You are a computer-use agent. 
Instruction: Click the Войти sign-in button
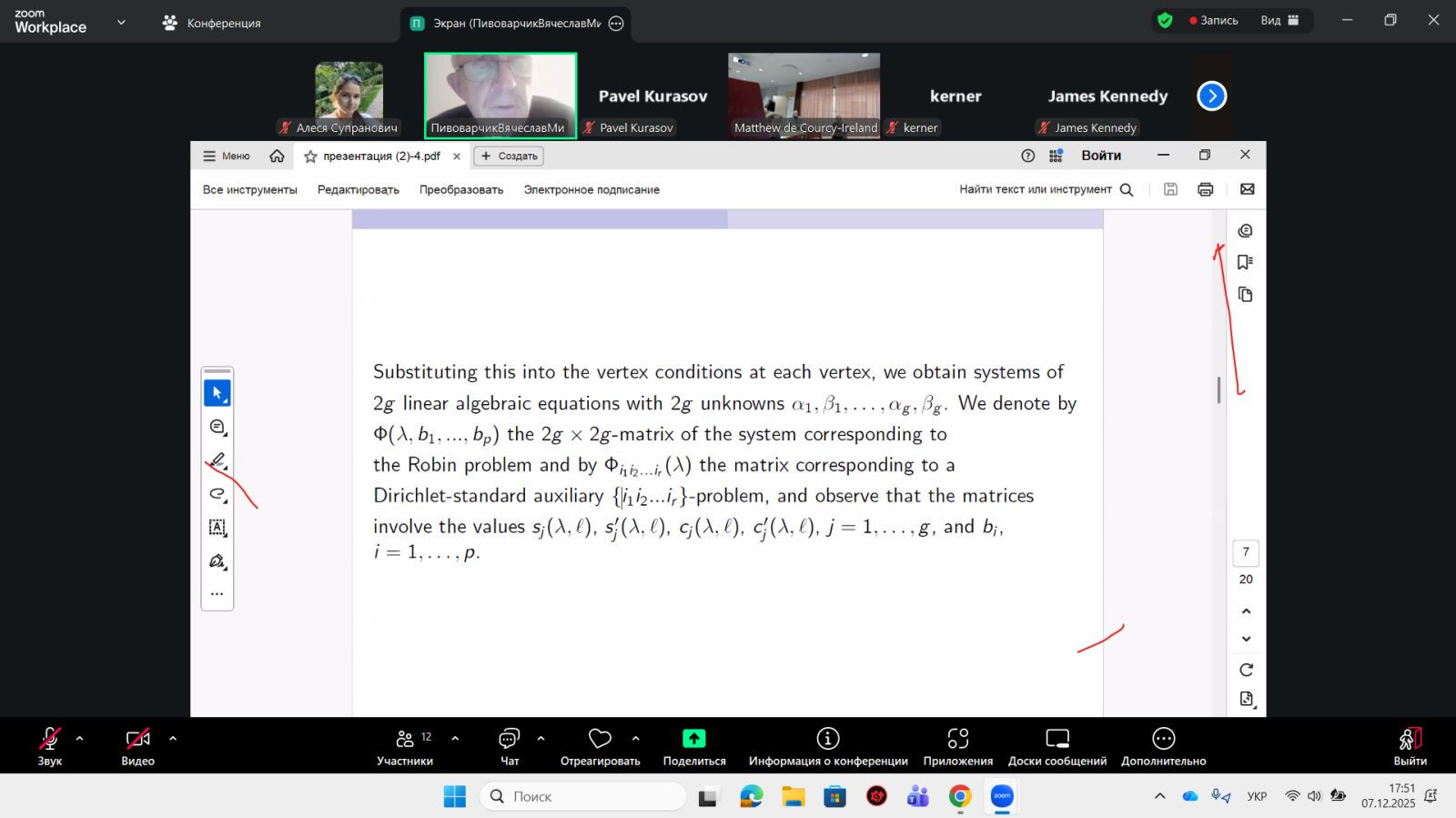(x=1101, y=156)
